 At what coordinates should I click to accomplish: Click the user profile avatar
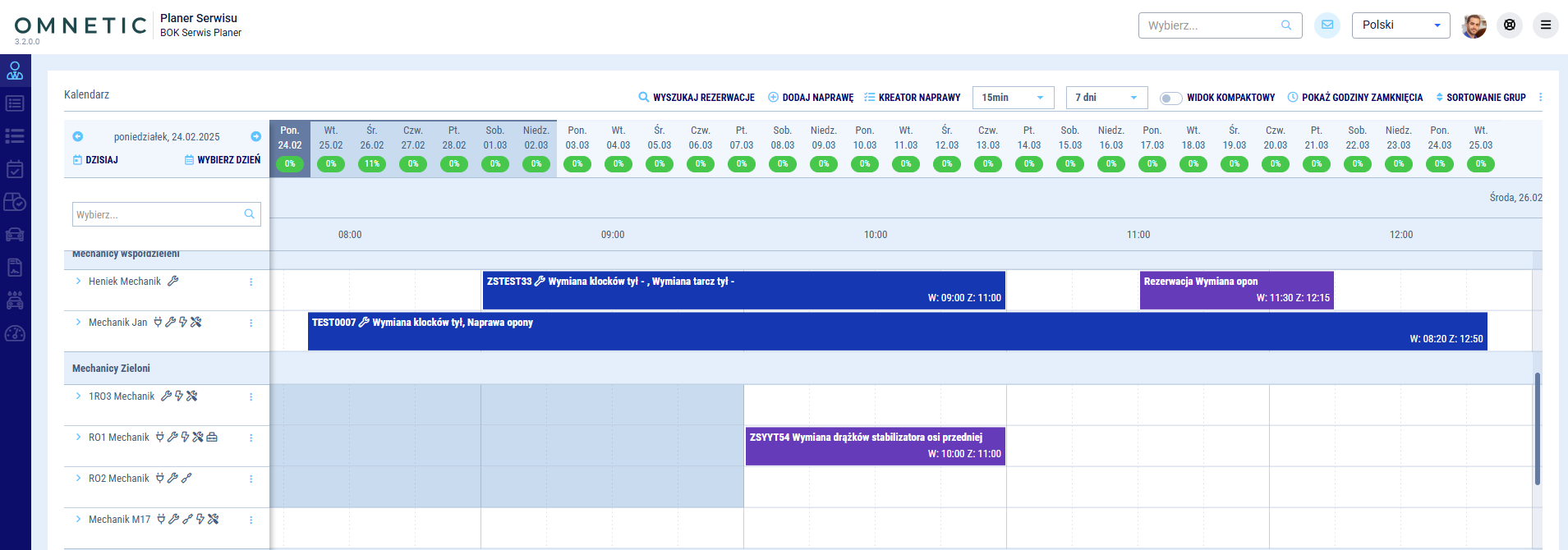[x=1474, y=25]
